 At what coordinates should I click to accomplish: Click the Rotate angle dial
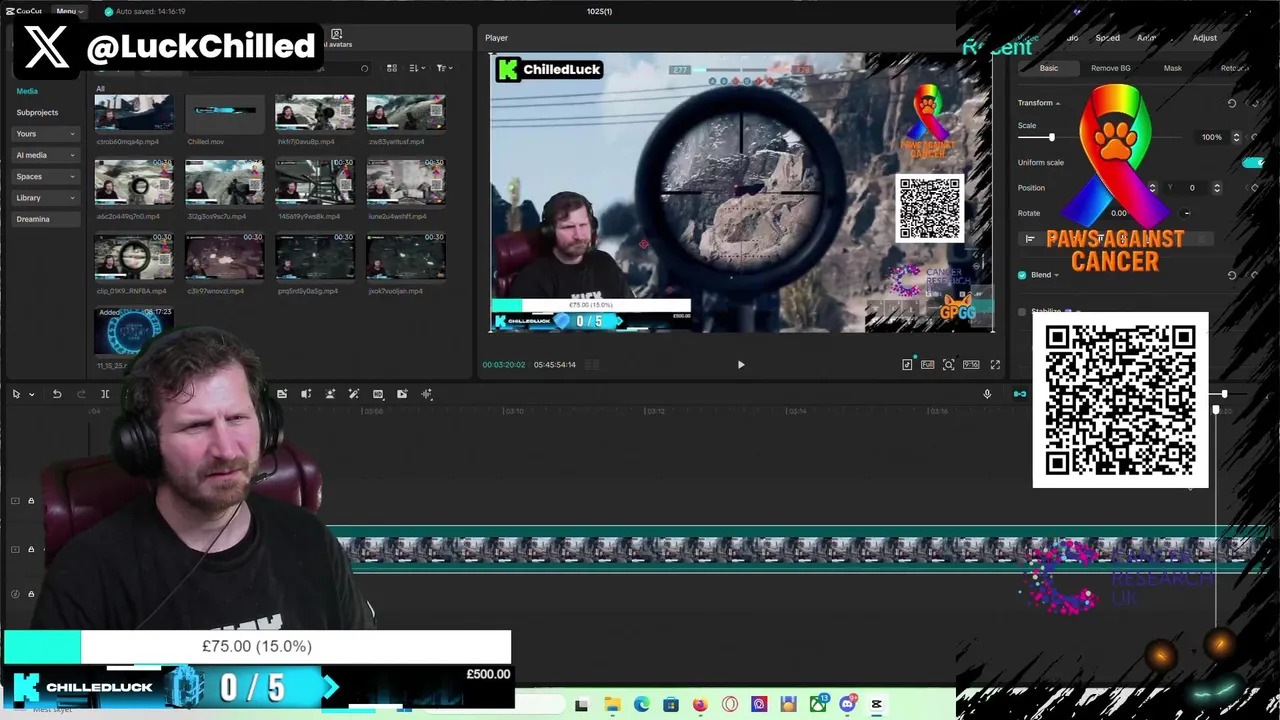[x=1187, y=213]
